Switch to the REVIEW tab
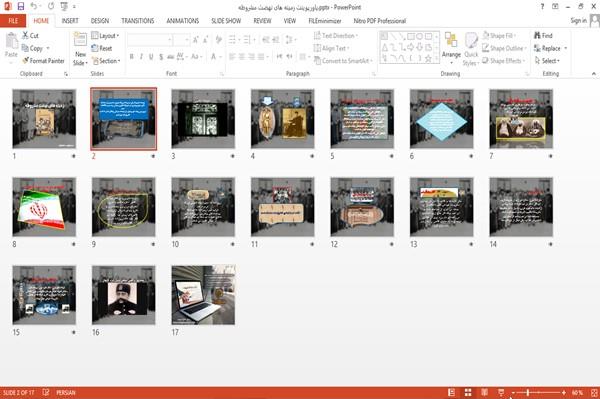 pyautogui.click(x=262, y=21)
